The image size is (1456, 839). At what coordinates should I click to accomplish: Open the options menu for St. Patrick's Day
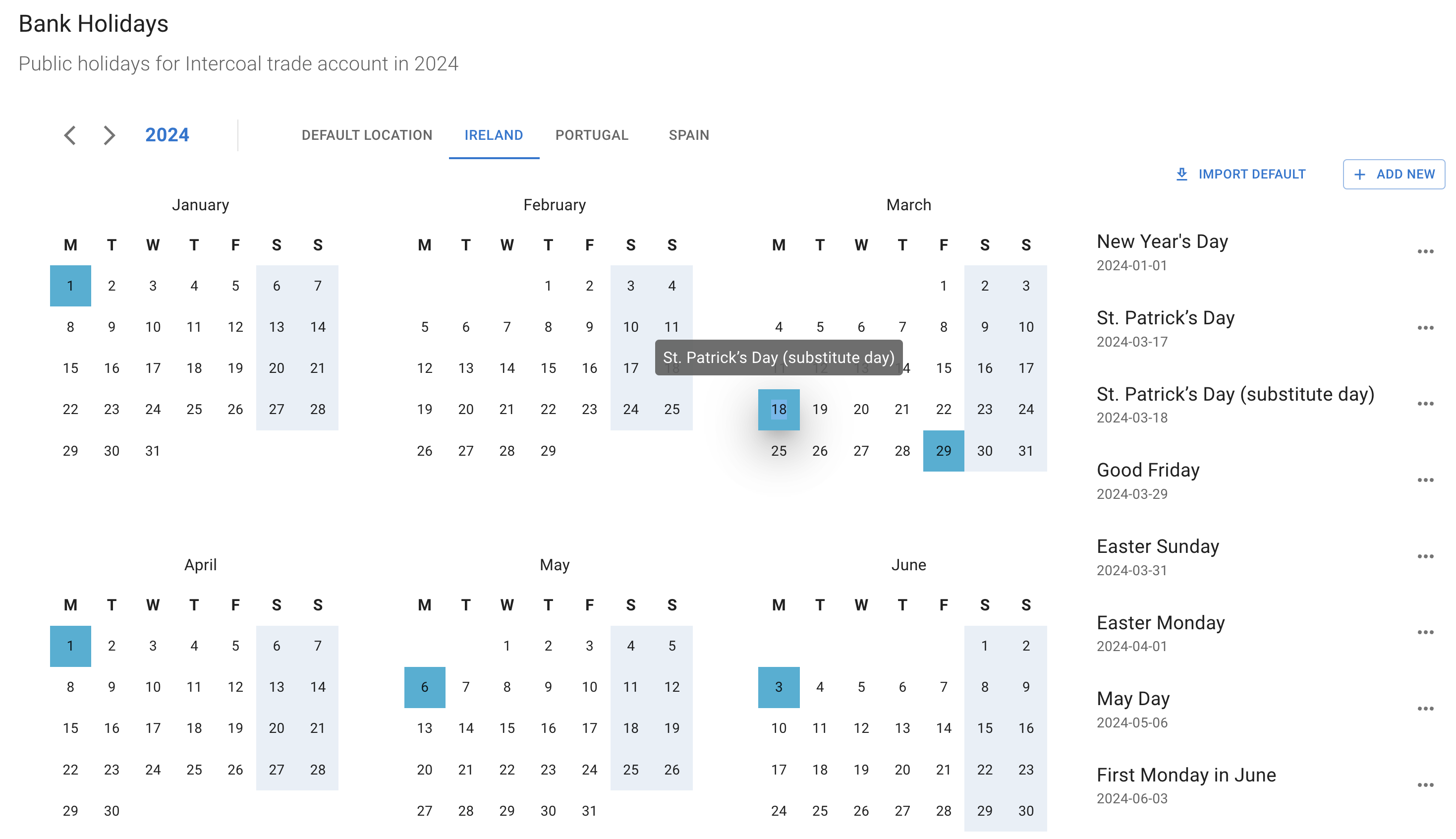tap(1426, 327)
